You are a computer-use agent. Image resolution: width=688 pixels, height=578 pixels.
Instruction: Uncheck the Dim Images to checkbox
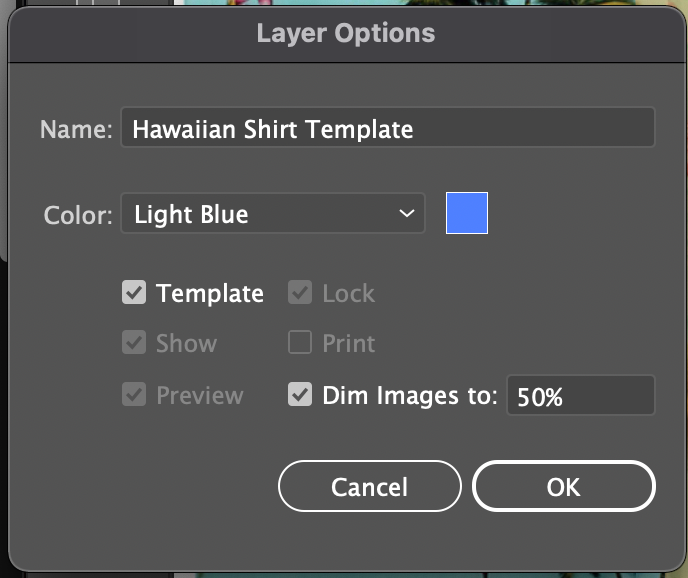(x=300, y=394)
